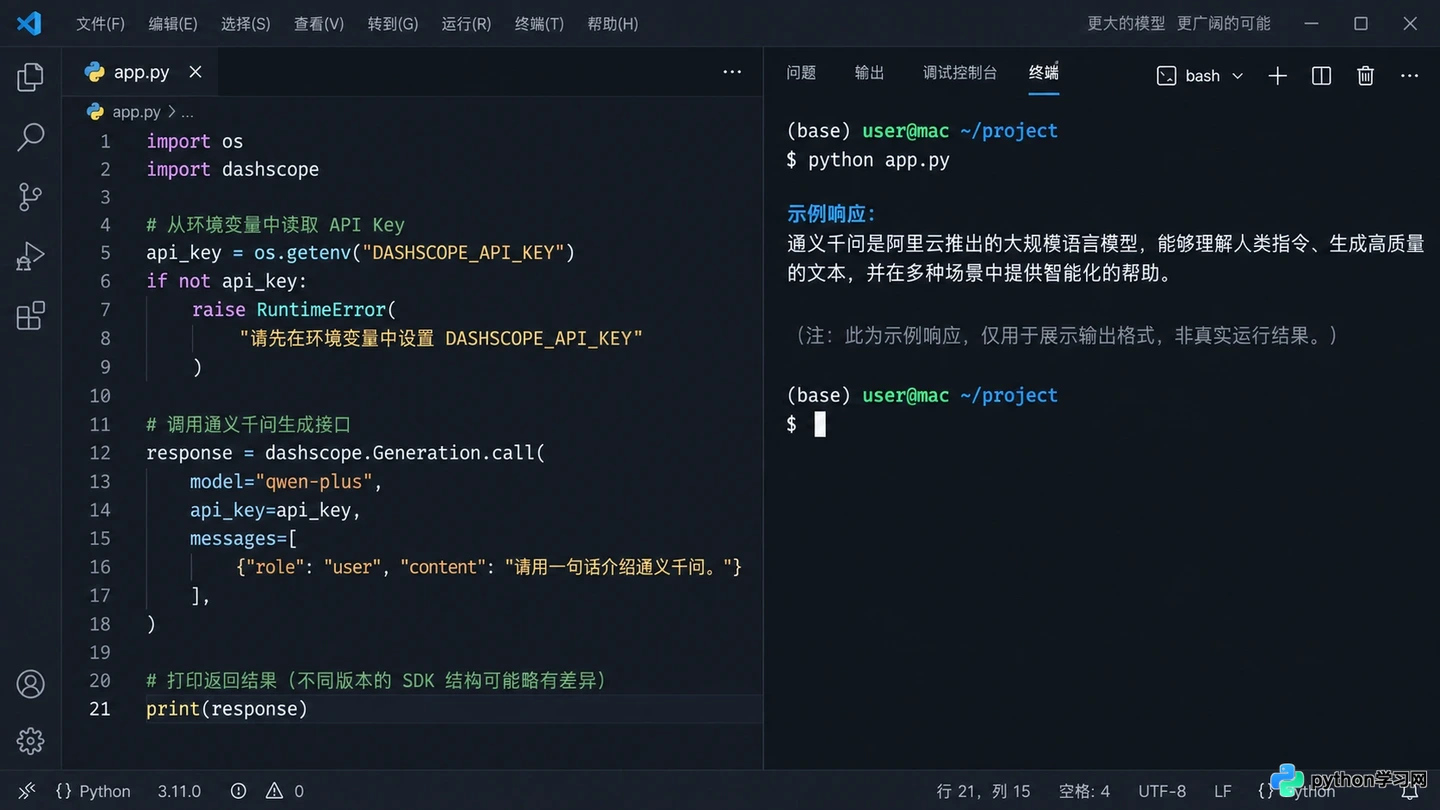Expand the breadcrumb ellipsis after app.py
The width and height of the screenshot is (1440, 810).
click(187, 112)
